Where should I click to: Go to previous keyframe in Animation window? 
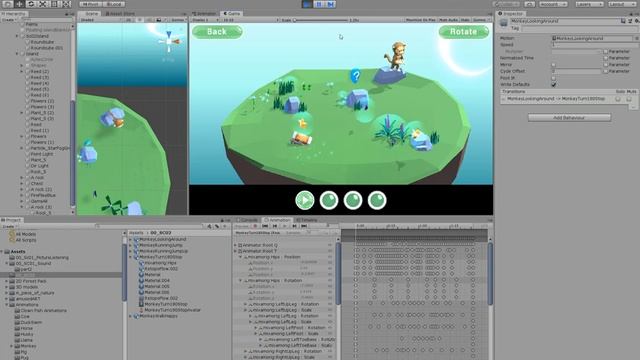click(x=275, y=226)
